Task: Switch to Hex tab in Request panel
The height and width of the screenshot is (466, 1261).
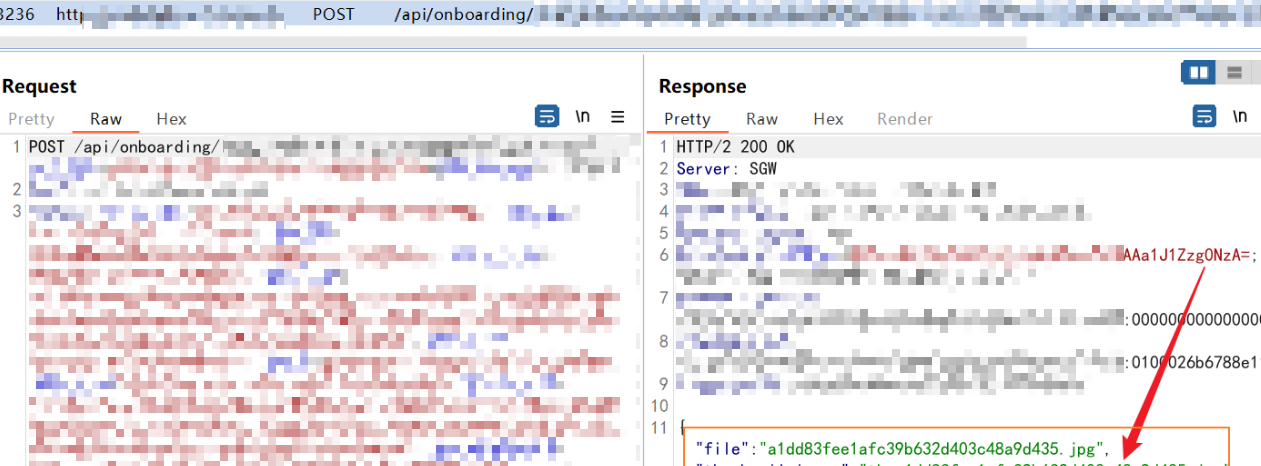Action: (171, 119)
